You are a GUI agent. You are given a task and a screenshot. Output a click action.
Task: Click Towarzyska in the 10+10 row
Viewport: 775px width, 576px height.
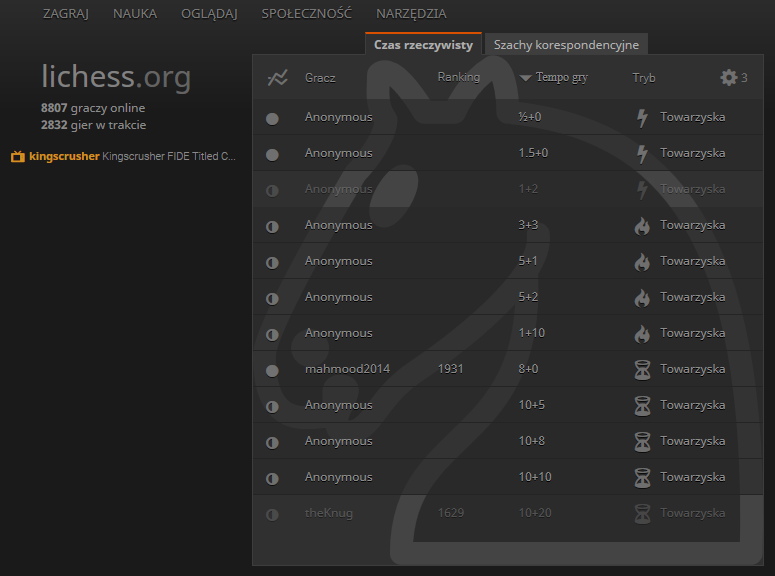click(692, 477)
